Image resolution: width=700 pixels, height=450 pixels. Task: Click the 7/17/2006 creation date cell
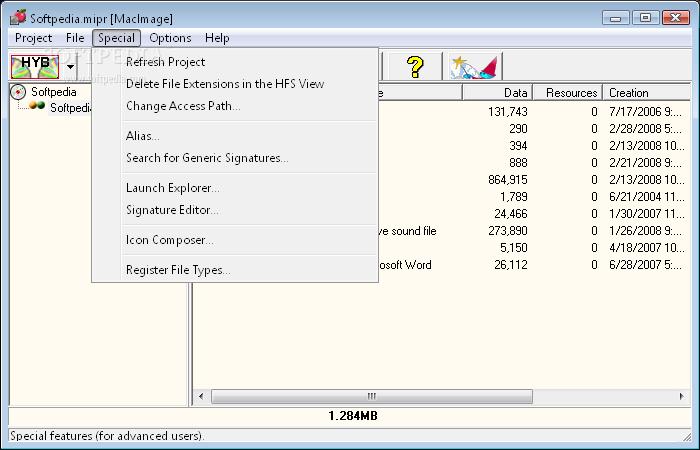pos(646,112)
